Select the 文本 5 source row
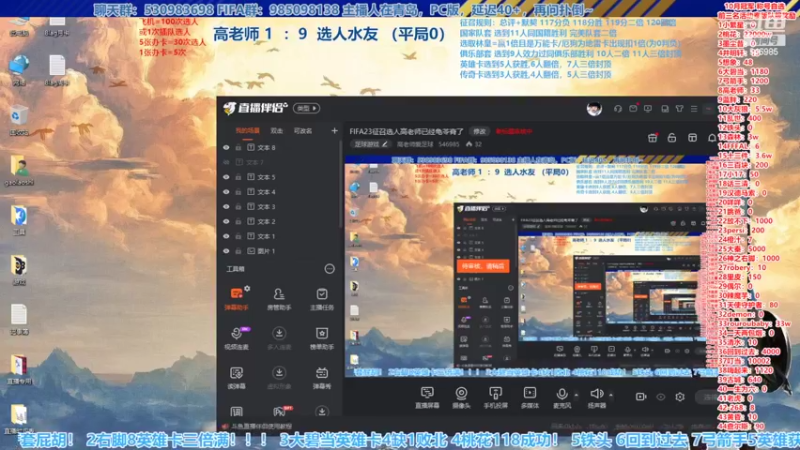The image size is (800, 450). (x=278, y=177)
